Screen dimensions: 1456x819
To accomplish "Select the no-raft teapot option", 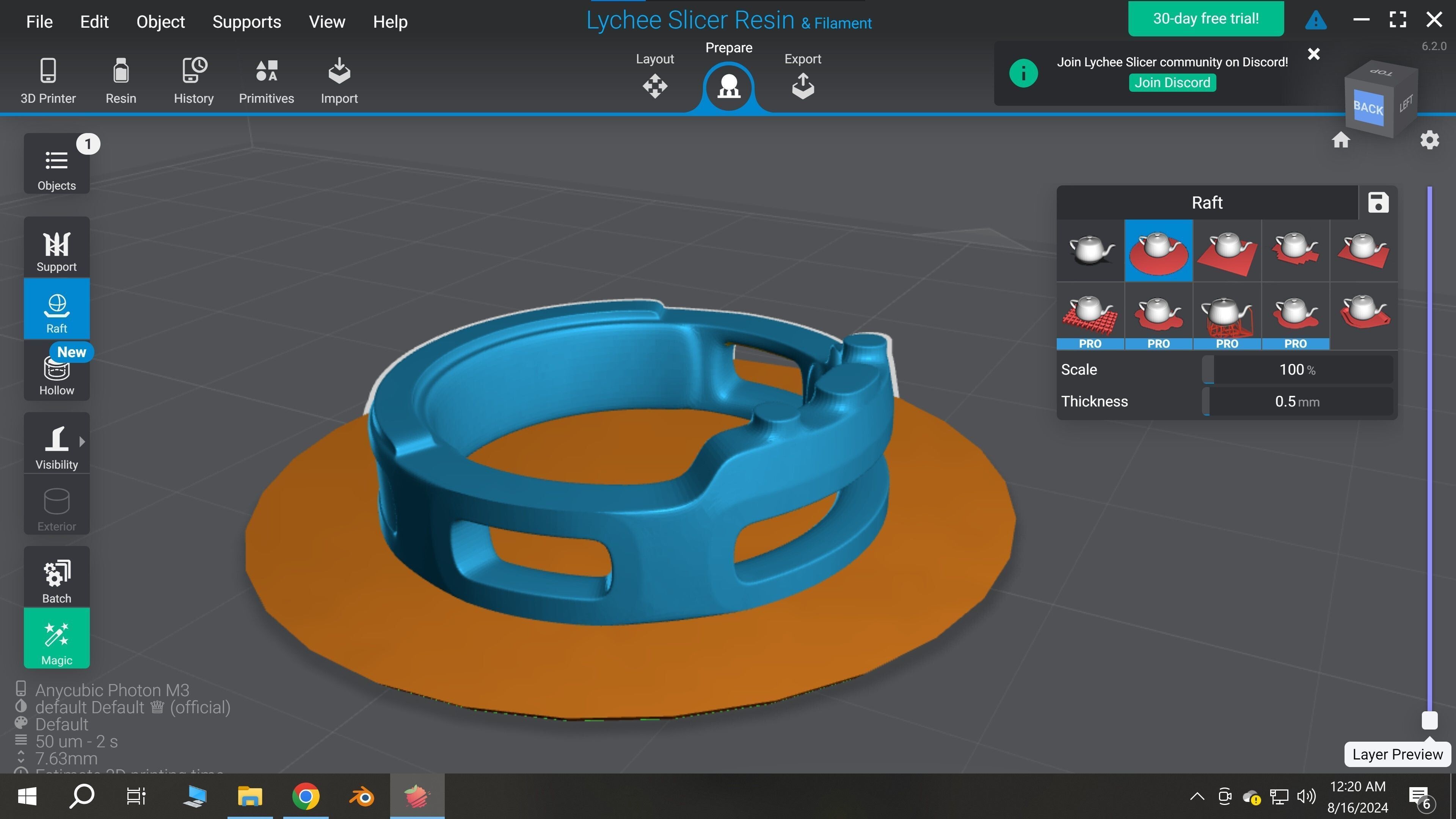I will 1090,250.
